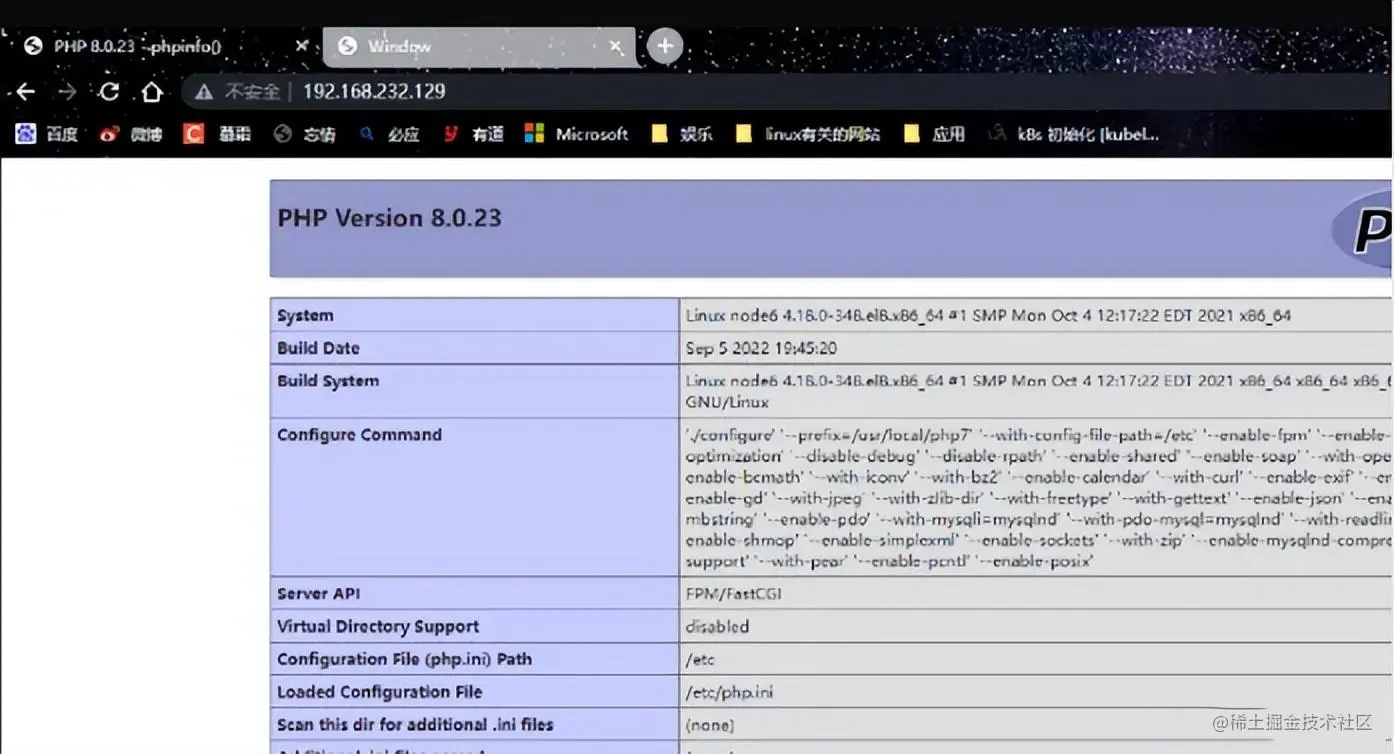Go back with the browser back arrow
The image size is (1394, 754).
(25, 92)
